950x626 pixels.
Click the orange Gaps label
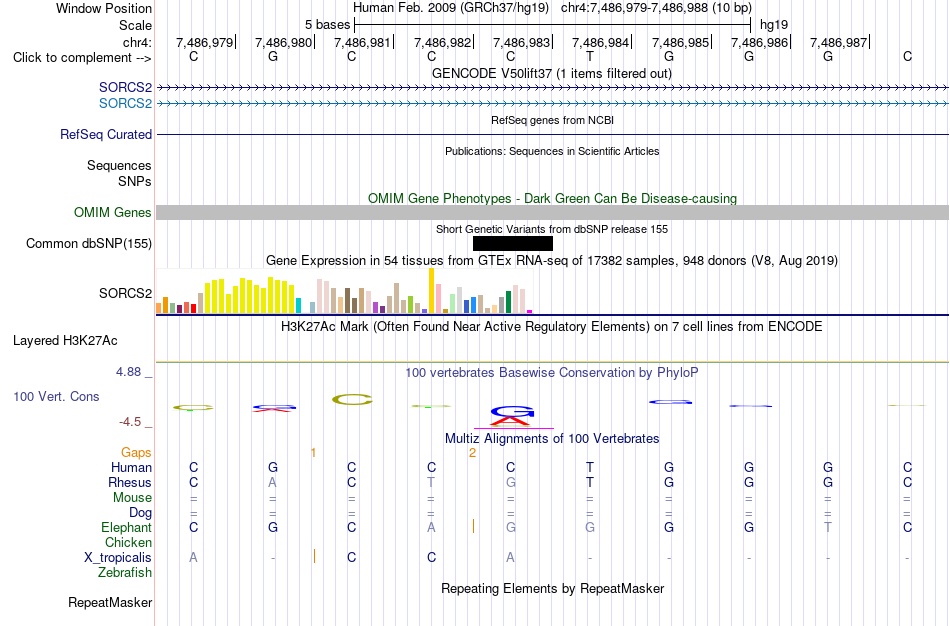point(136,453)
